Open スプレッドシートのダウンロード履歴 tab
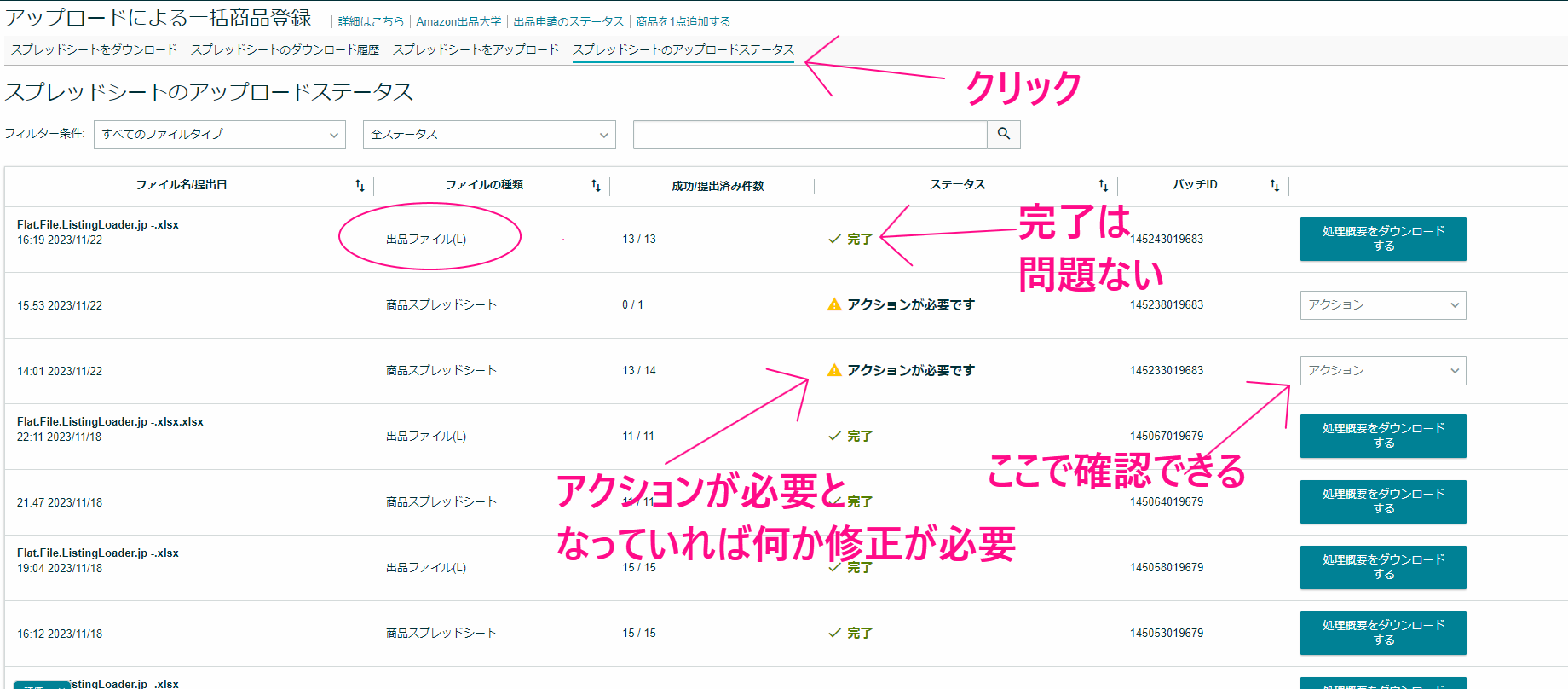Screen dimensions: 1568x689 [285, 49]
